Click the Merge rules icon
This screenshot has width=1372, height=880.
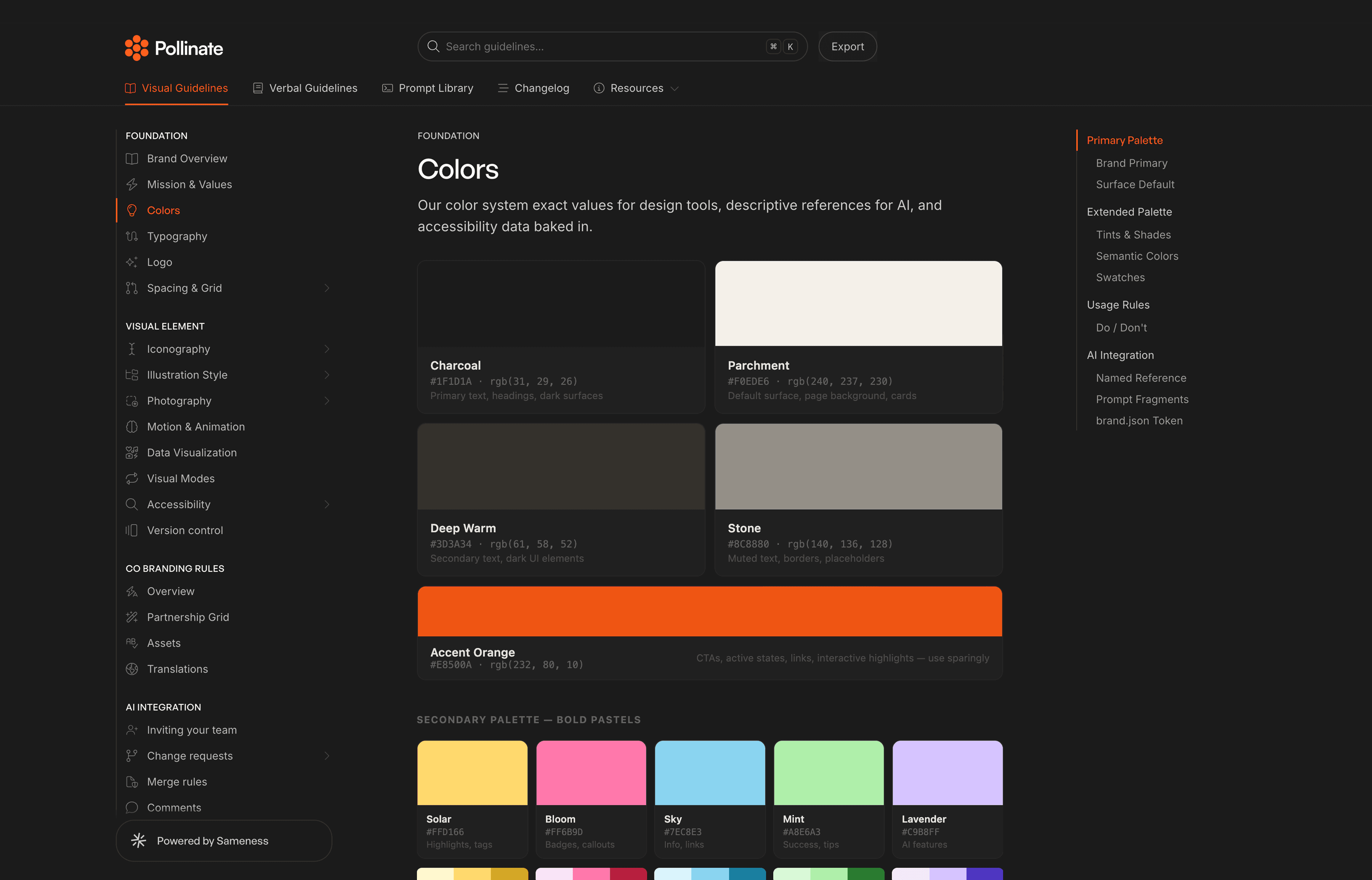click(x=132, y=782)
